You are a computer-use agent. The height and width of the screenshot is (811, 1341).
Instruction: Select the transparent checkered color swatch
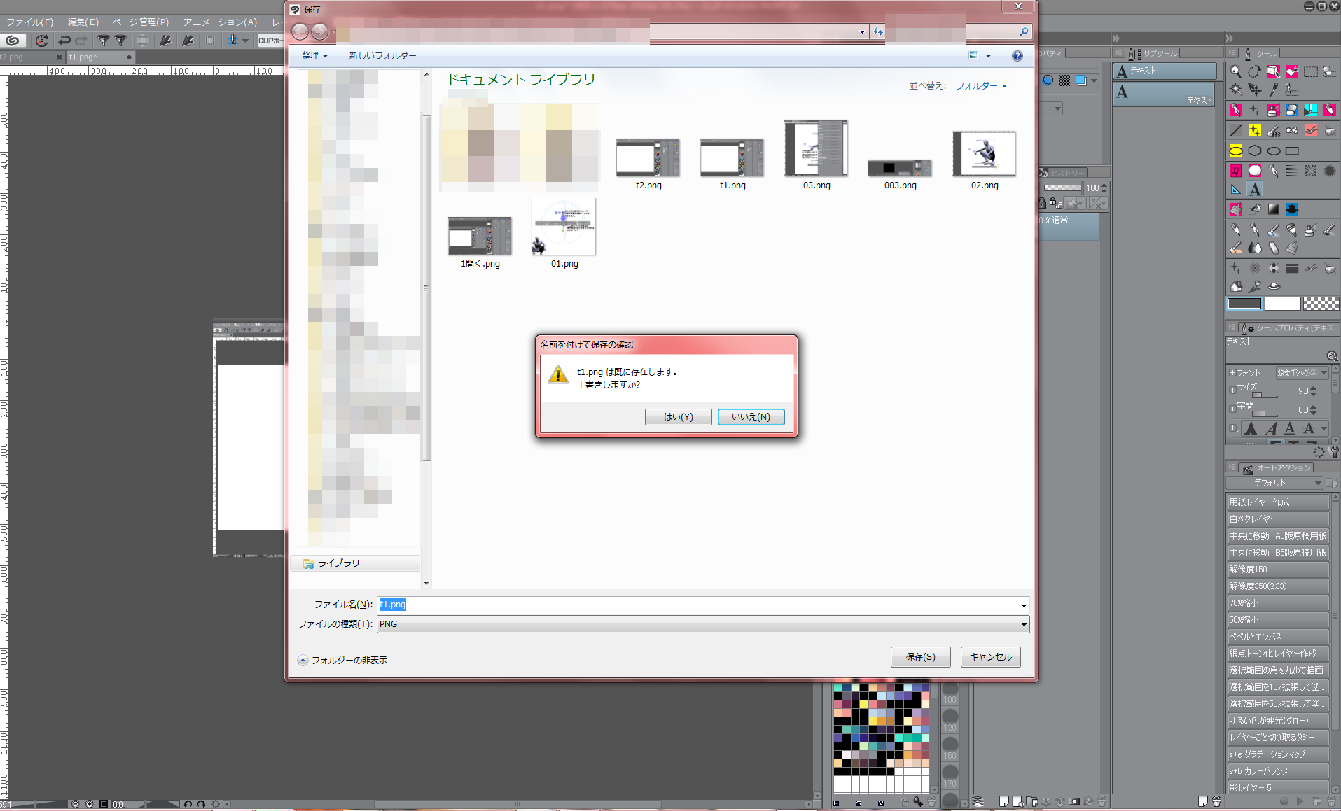(1321, 304)
